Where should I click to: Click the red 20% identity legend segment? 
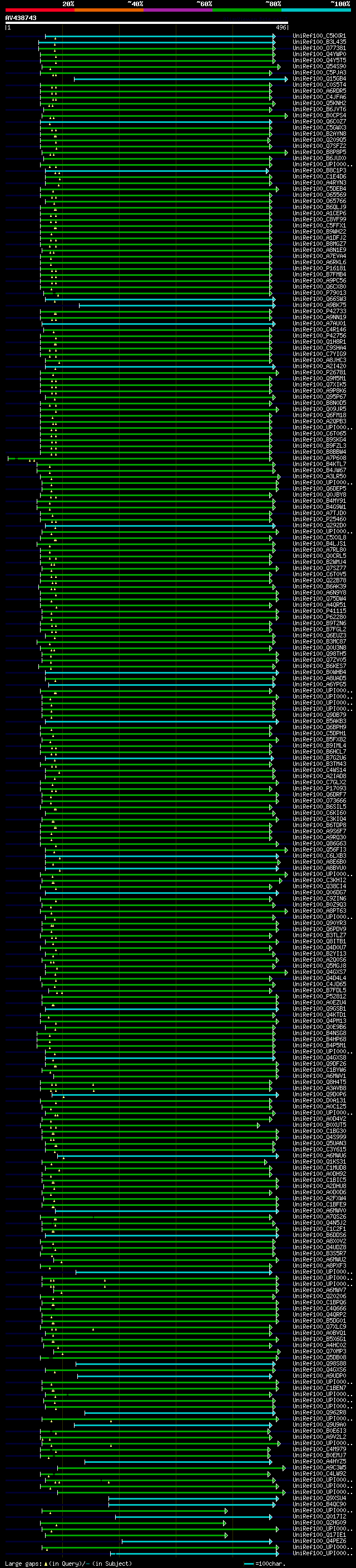click(39, 11)
